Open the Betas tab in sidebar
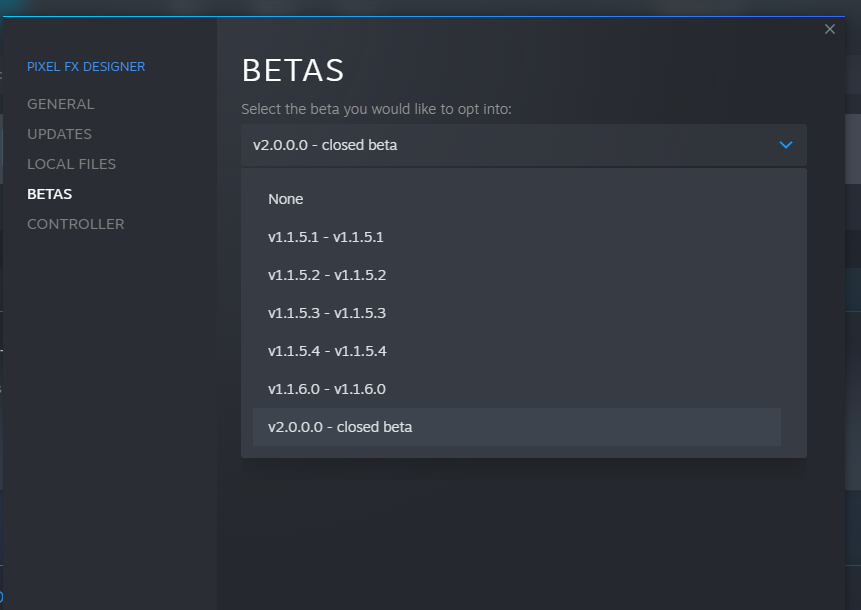The image size is (861, 610). (49, 194)
